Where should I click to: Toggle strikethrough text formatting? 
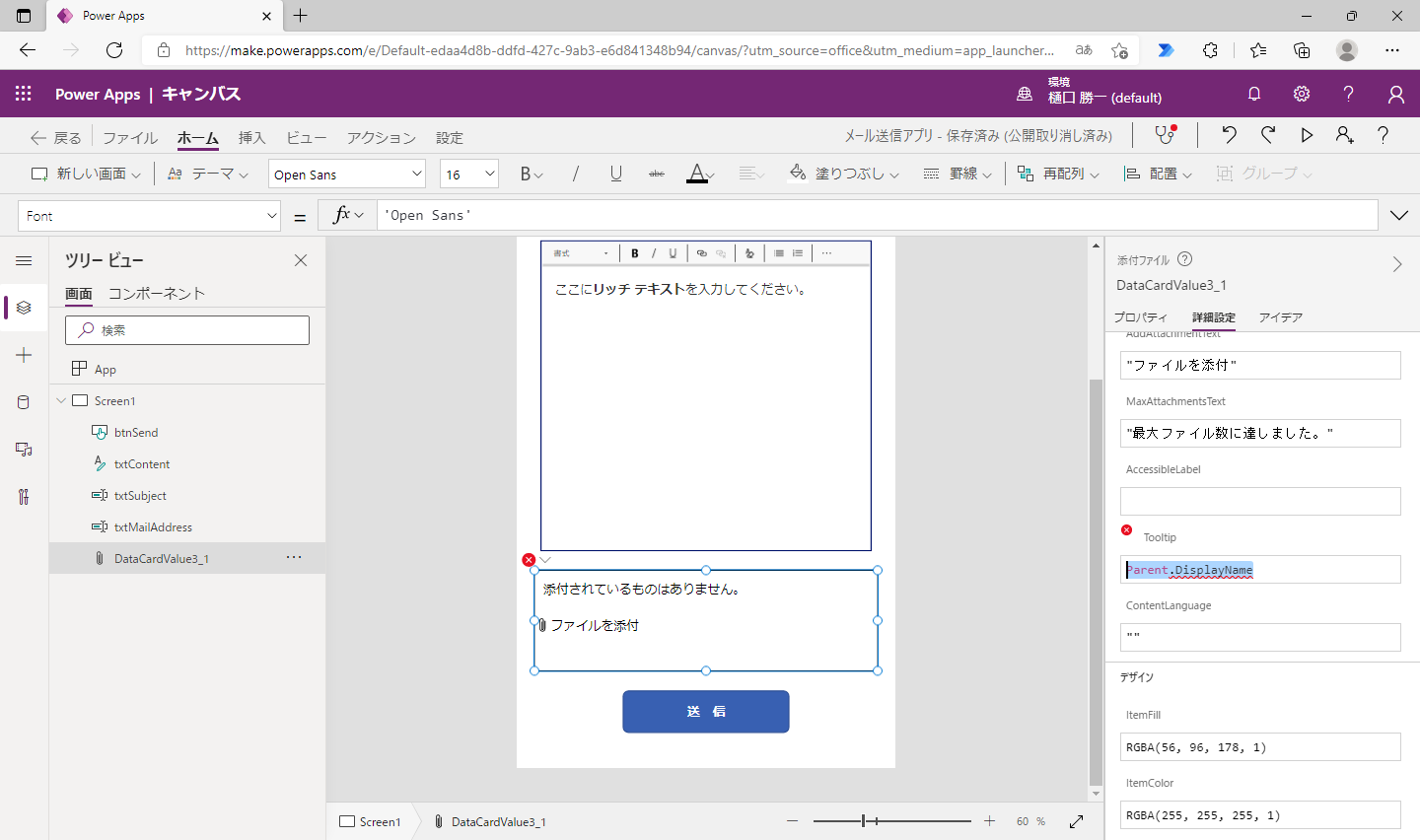pos(657,174)
